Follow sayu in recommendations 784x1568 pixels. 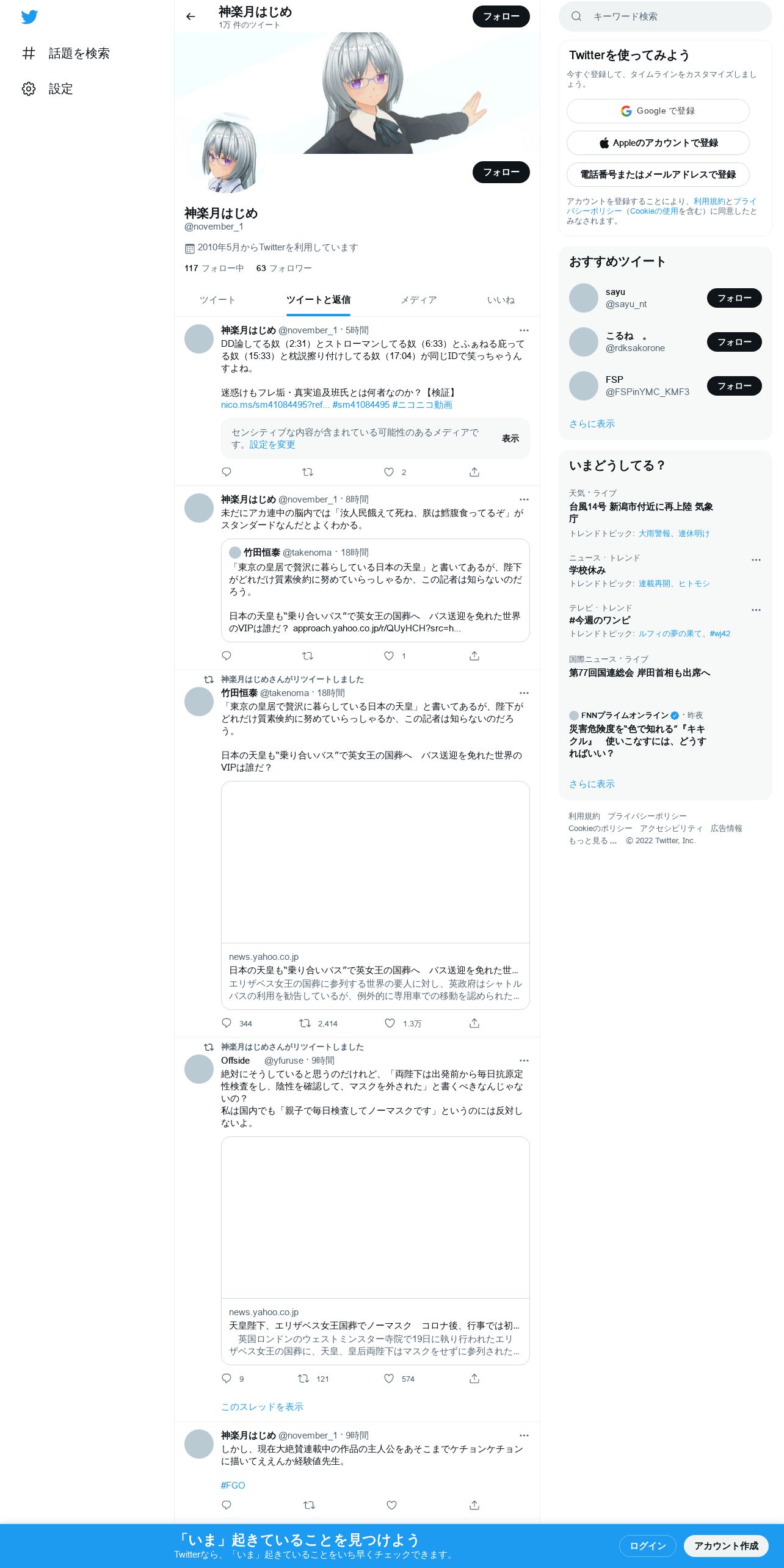point(734,298)
